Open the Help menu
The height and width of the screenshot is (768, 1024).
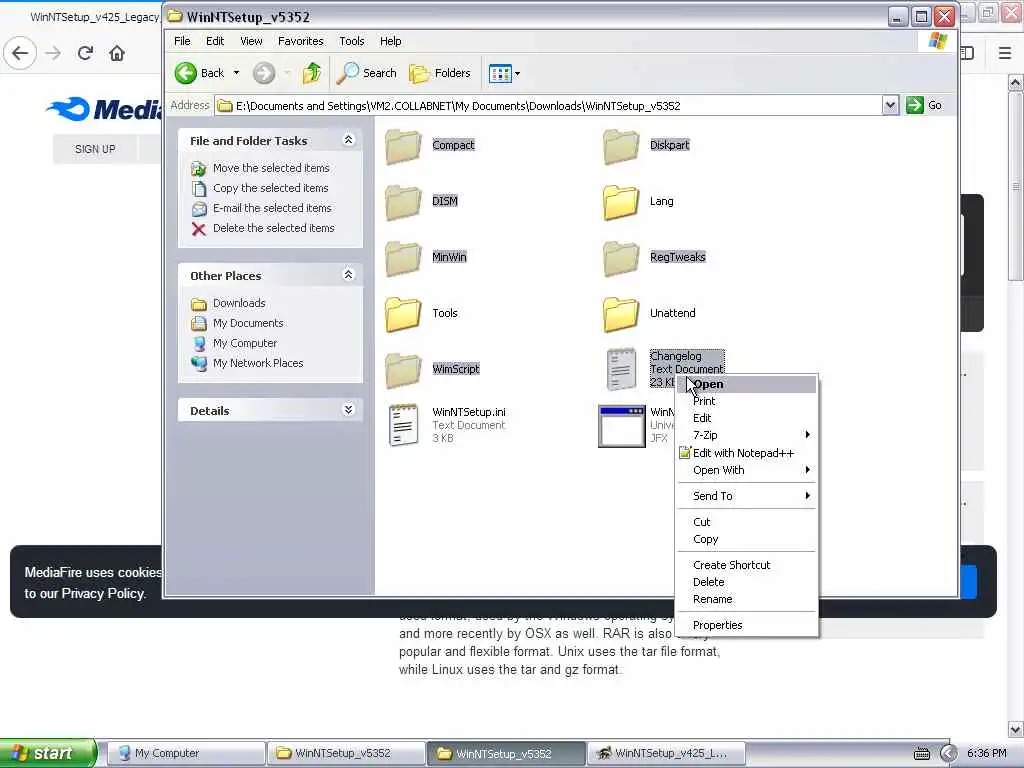[x=391, y=41]
